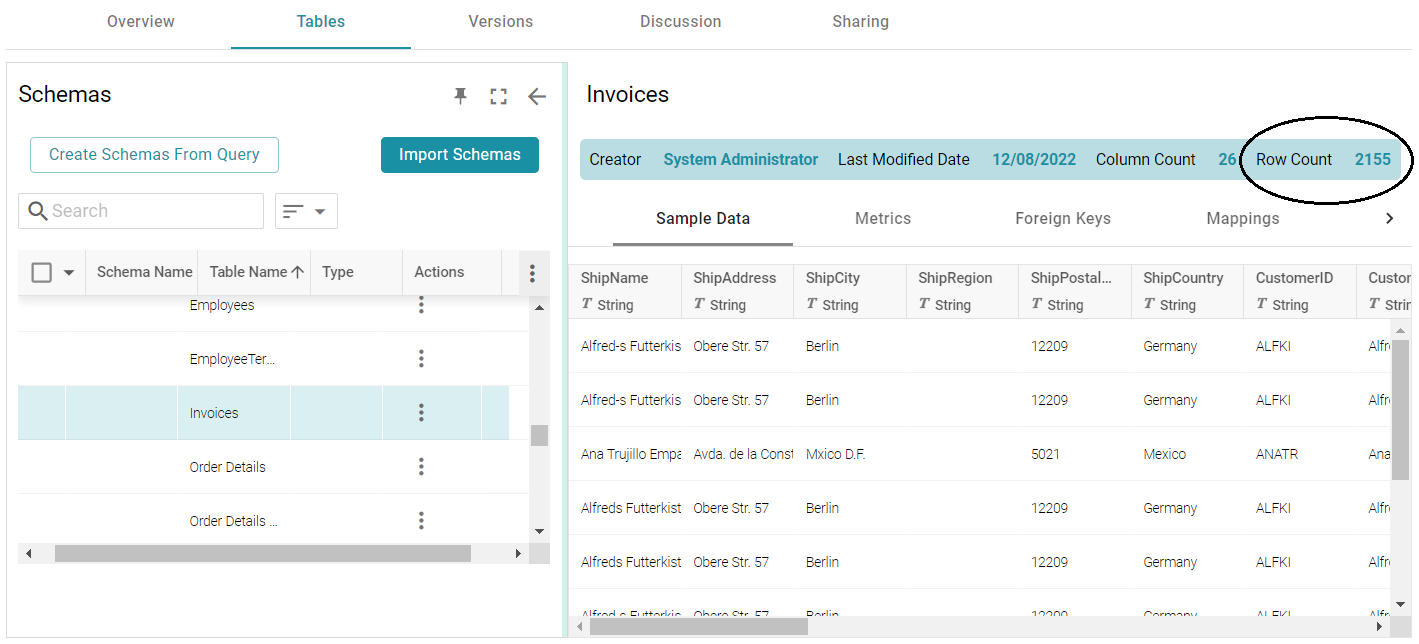1419x644 pixels.
Task: Show more tabs with right chevron
Action: point(1389,218)
